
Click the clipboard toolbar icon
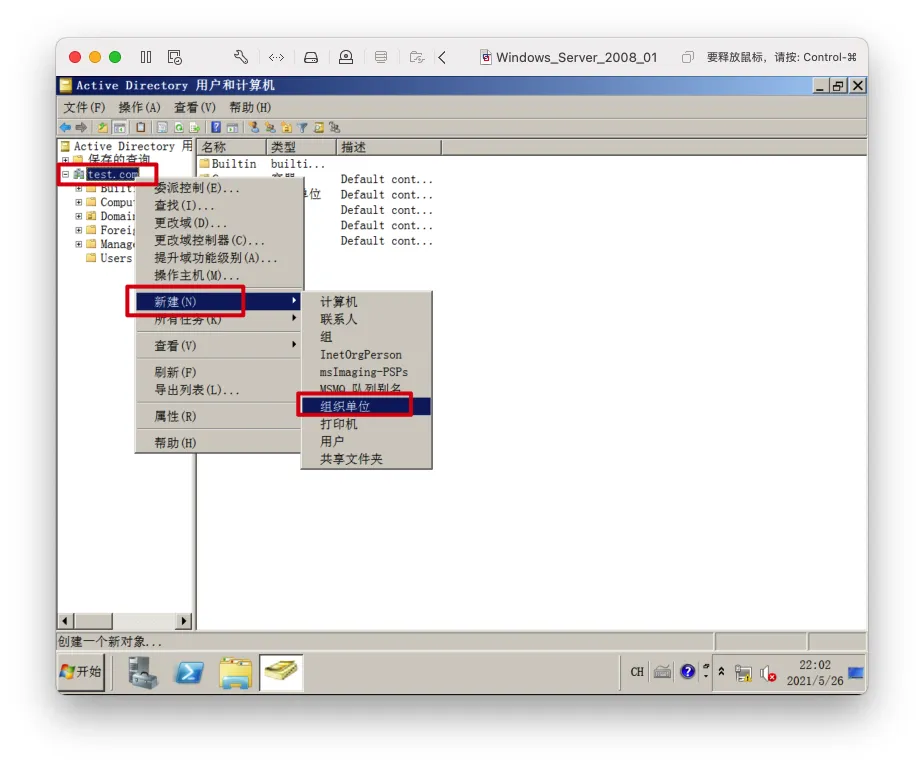coord(140,127)
